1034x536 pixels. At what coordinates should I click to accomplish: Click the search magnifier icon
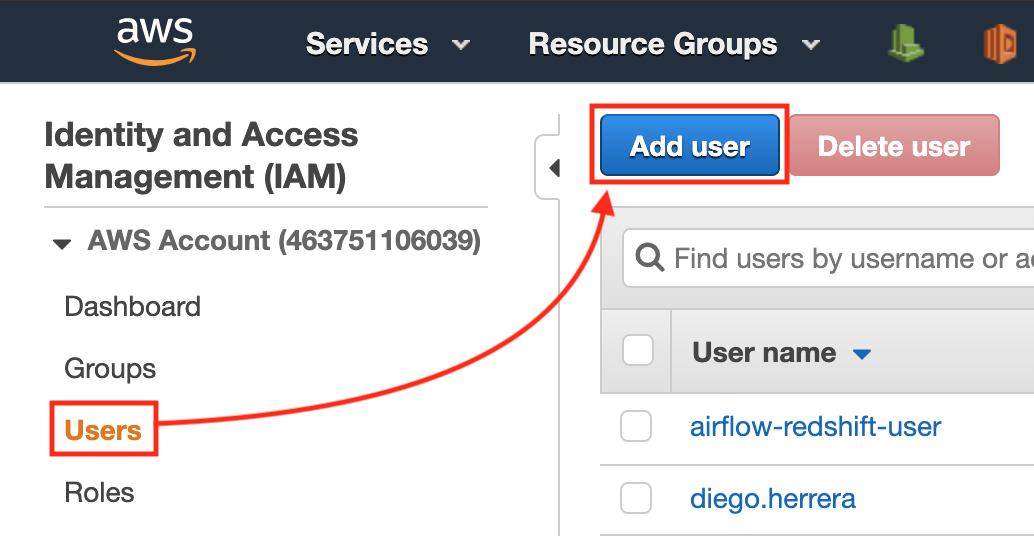point(650,258)
